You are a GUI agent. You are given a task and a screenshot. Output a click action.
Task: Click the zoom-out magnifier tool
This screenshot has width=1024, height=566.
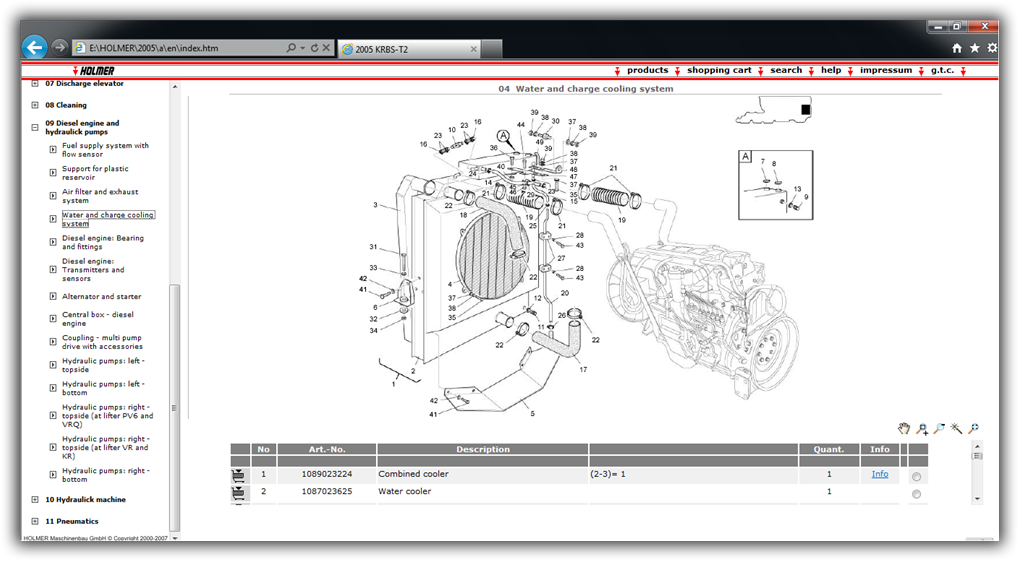tap(939, 429)
